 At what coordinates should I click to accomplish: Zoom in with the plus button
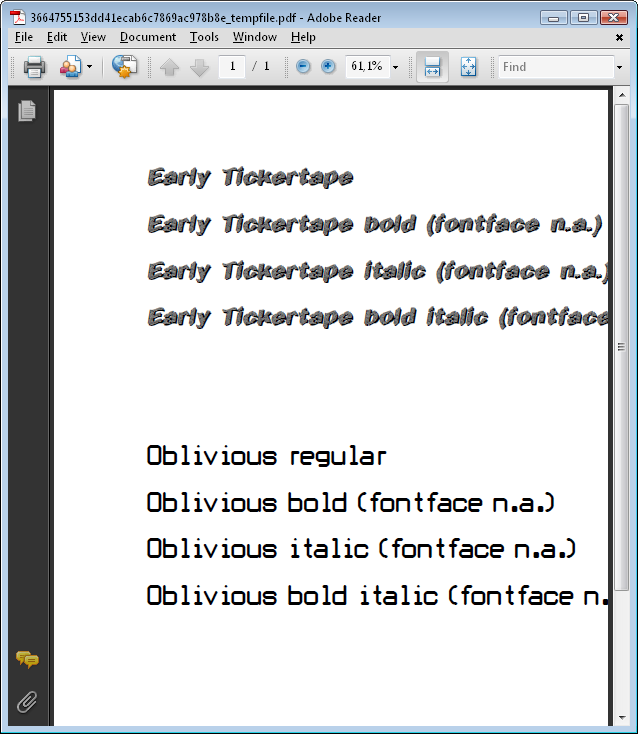[x=328, y=67]
